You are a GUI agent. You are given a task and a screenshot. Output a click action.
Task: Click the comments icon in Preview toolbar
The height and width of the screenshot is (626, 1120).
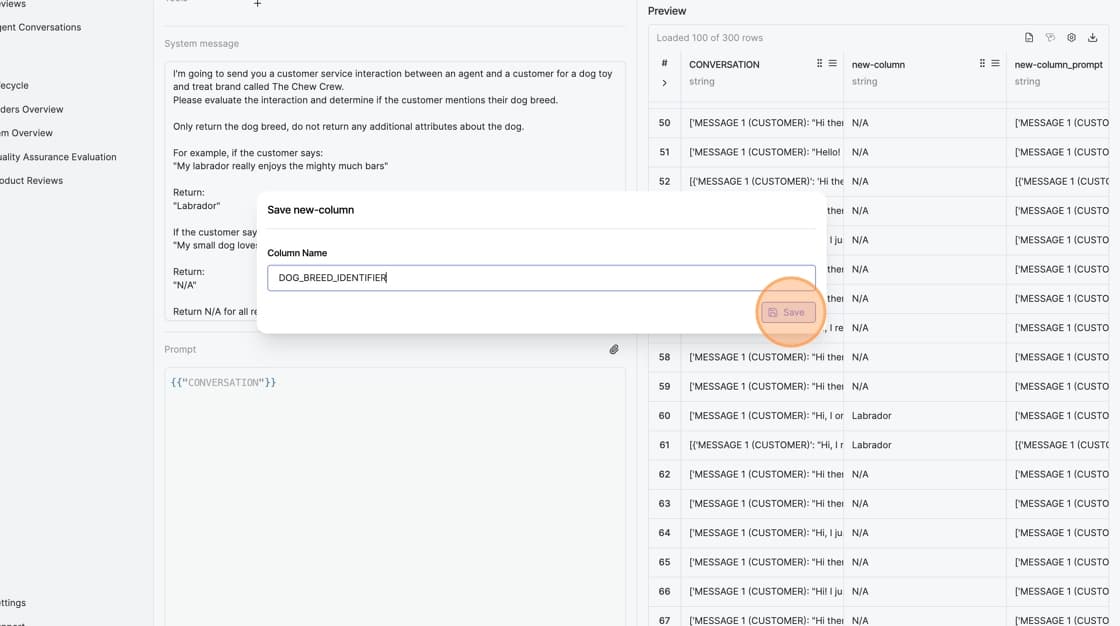coord(1050,38)
